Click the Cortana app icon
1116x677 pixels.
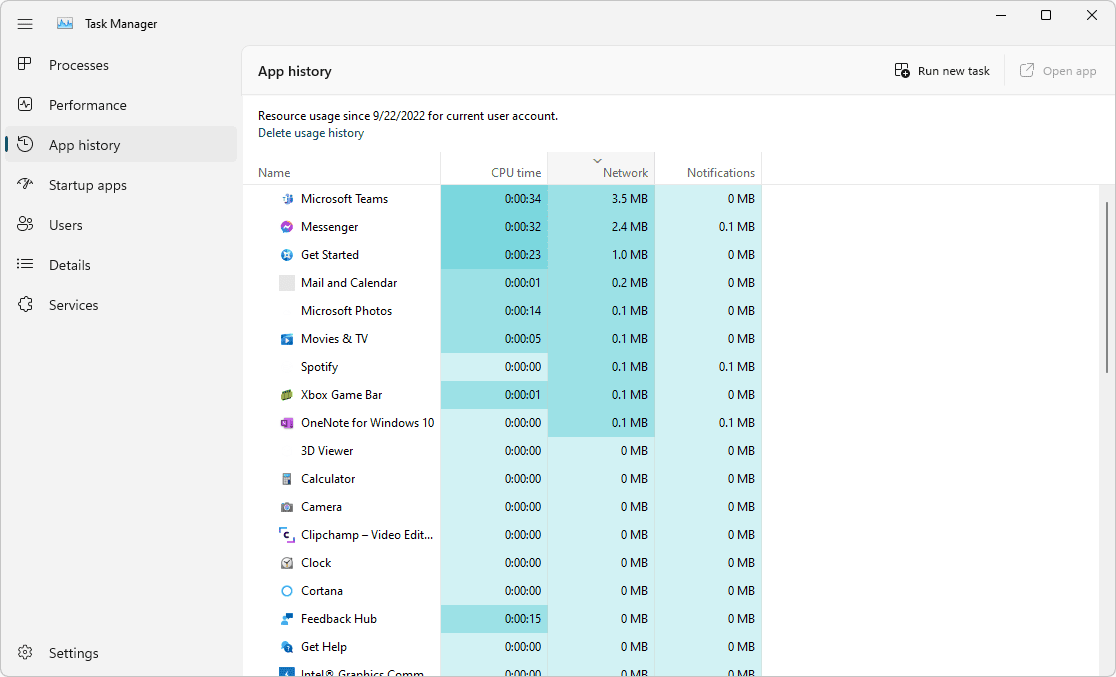click(287, 590)
